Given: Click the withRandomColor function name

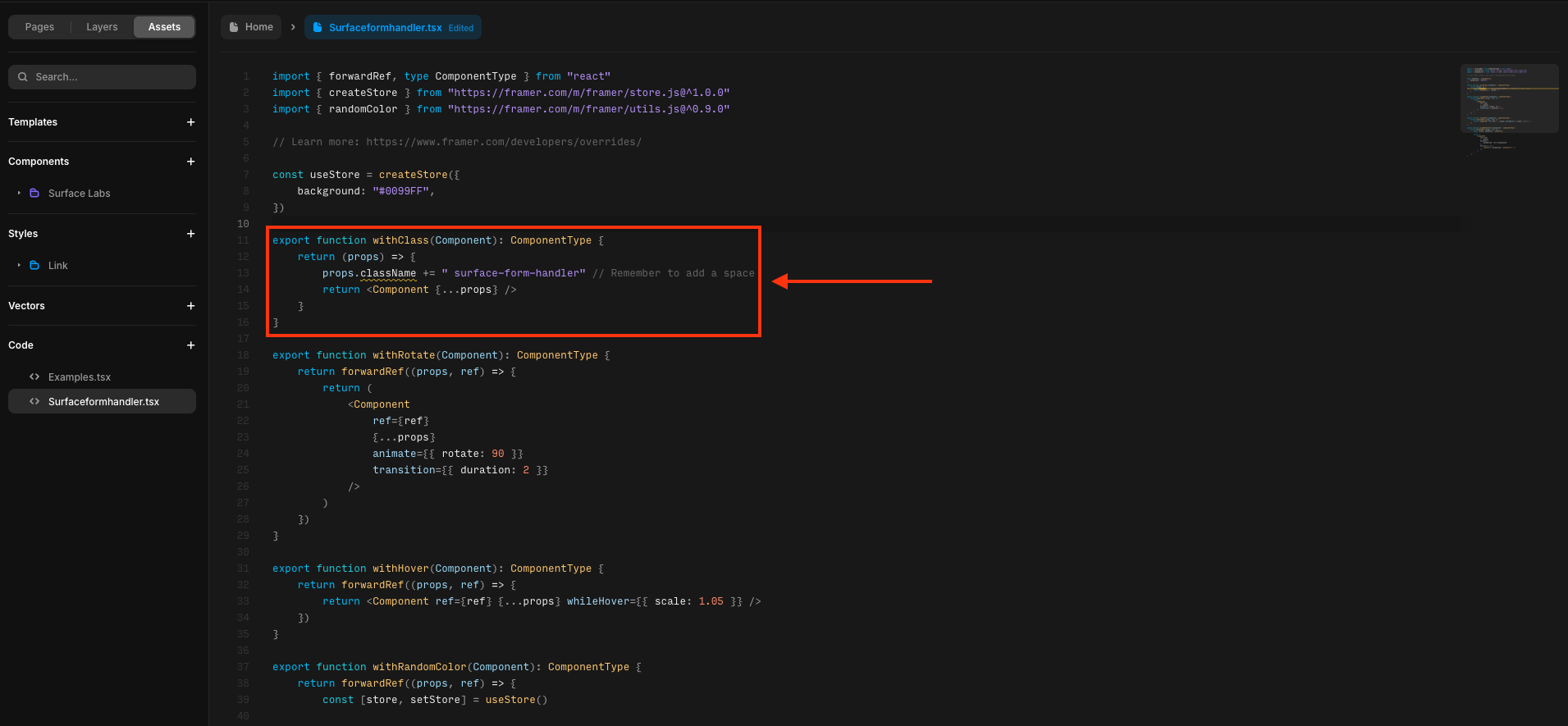Looking at the screenshot, I should pos(419,667).
